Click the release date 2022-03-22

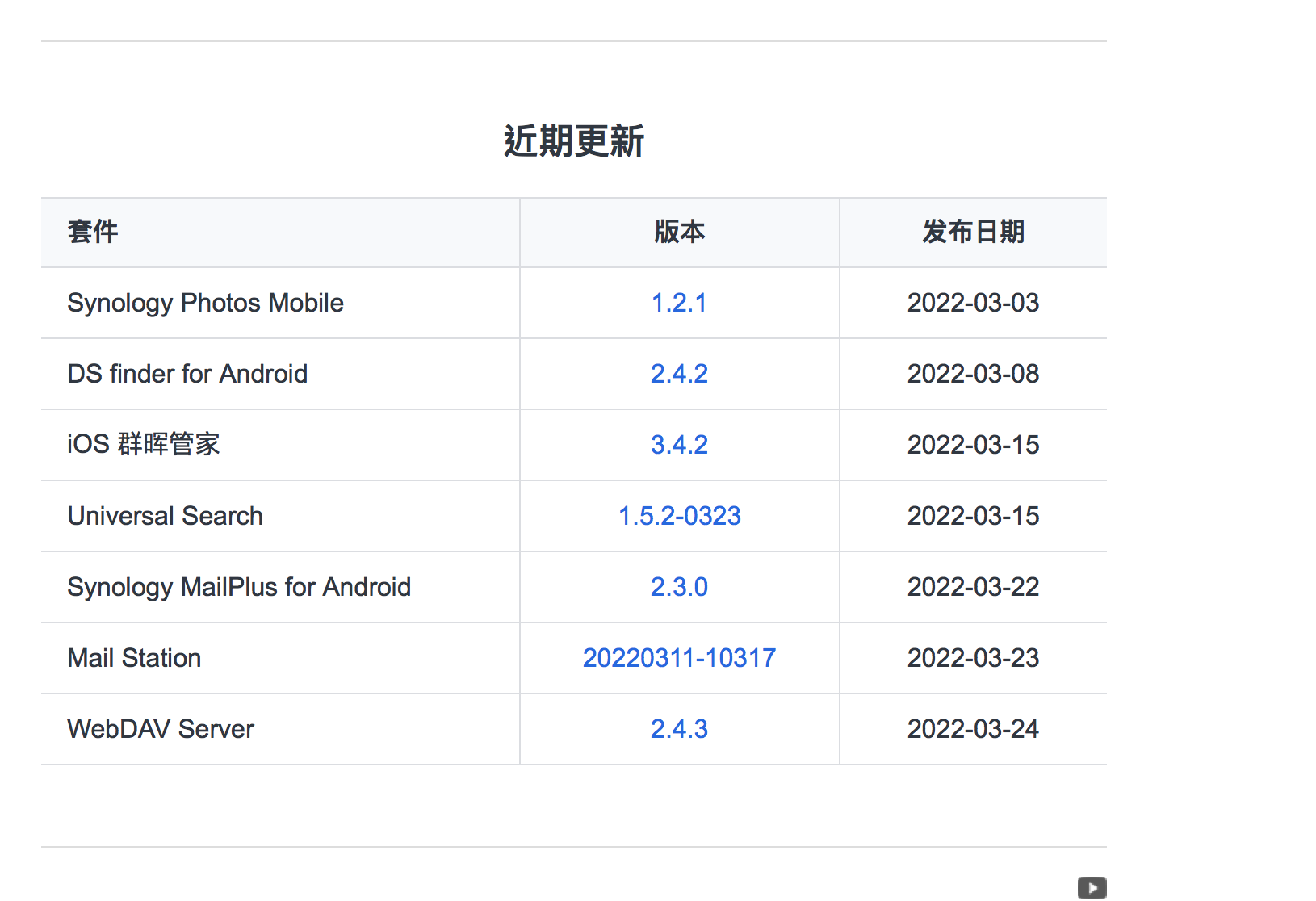pyautogui.click(x=973, y=587)
